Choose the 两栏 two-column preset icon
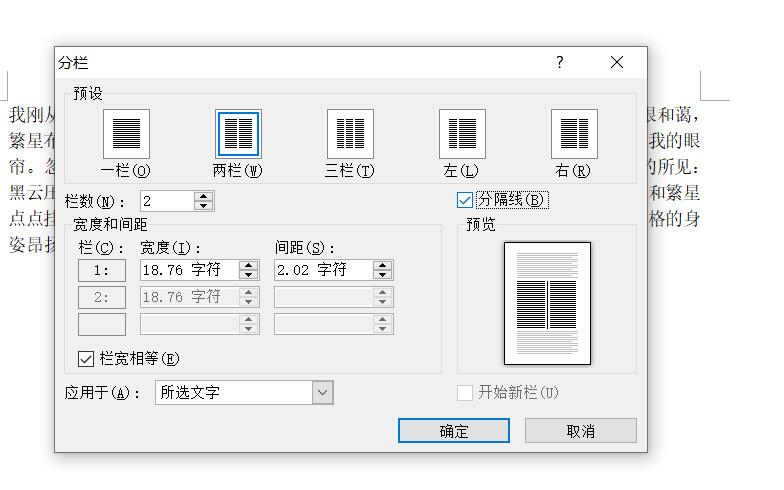The image size is (784, 490). coord(238,134)
